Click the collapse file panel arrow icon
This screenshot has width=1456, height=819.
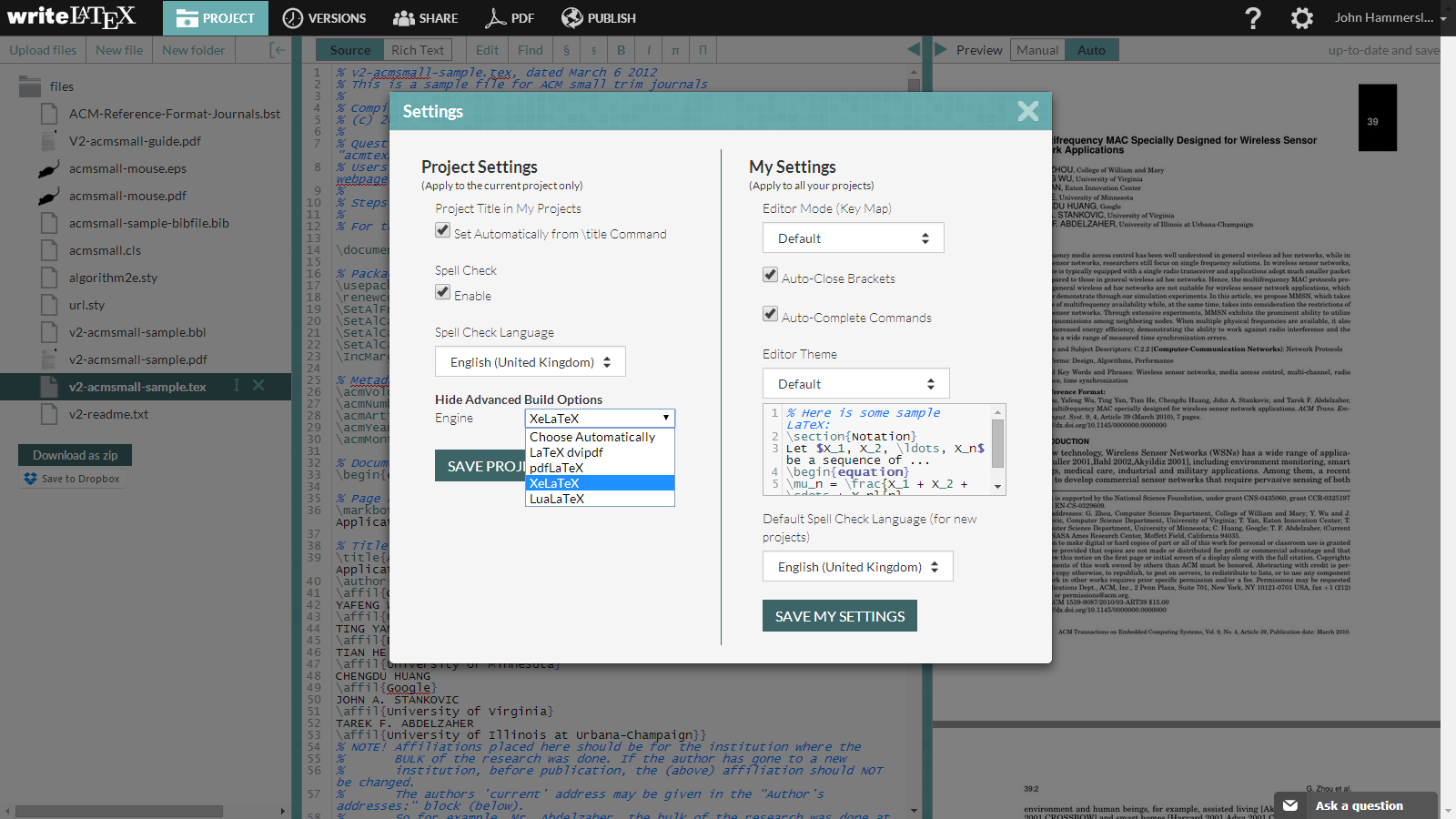[x=278, y=50]
